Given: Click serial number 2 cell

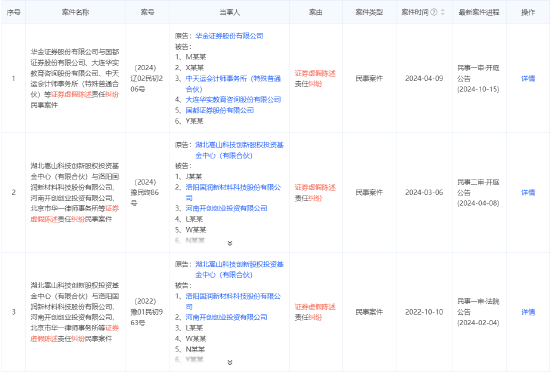Looking at the screenshot, I should pyautogui.click(x=13, y=193).
